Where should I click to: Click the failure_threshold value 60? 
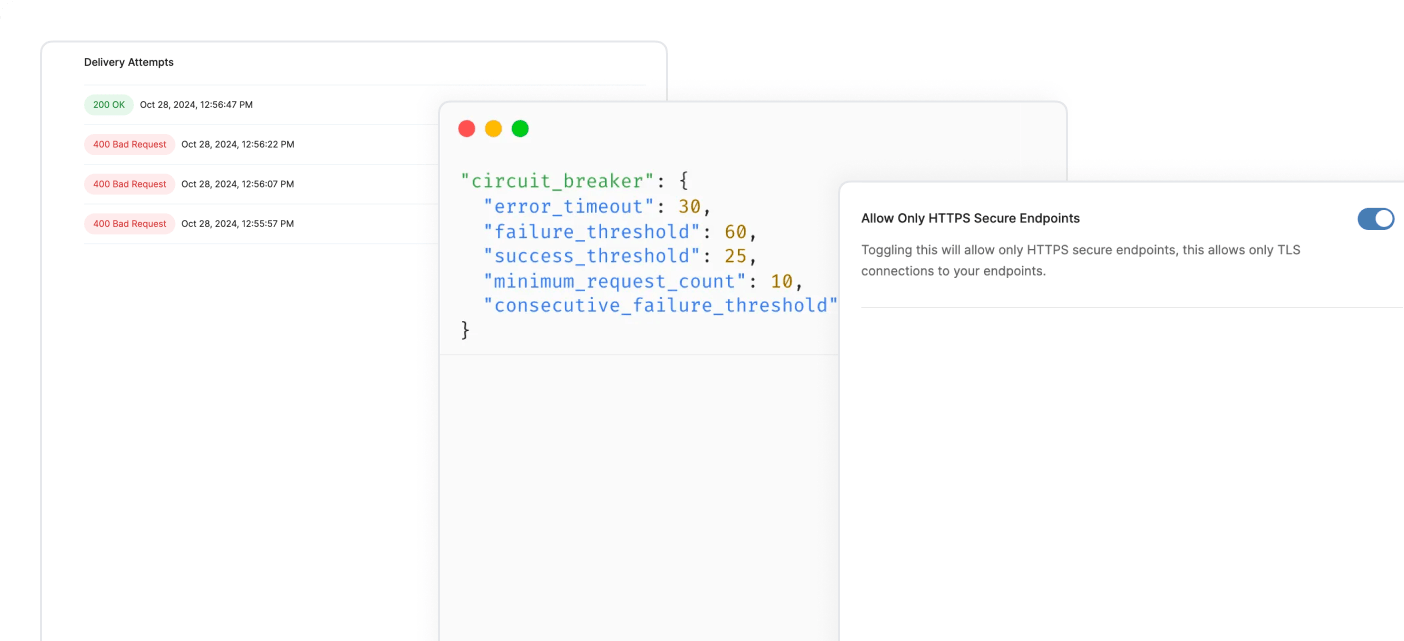point(741,231)
